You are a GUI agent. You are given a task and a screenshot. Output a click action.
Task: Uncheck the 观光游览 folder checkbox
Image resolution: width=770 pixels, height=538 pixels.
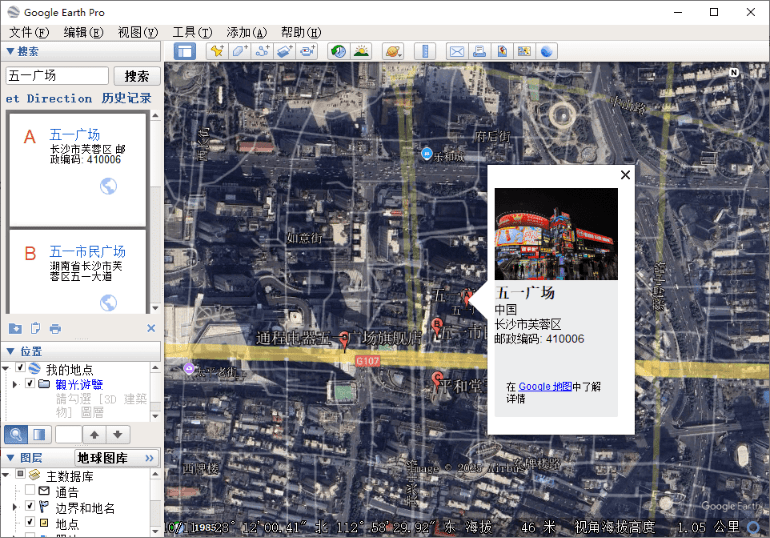pyautogui.click(x=30, y=384)
